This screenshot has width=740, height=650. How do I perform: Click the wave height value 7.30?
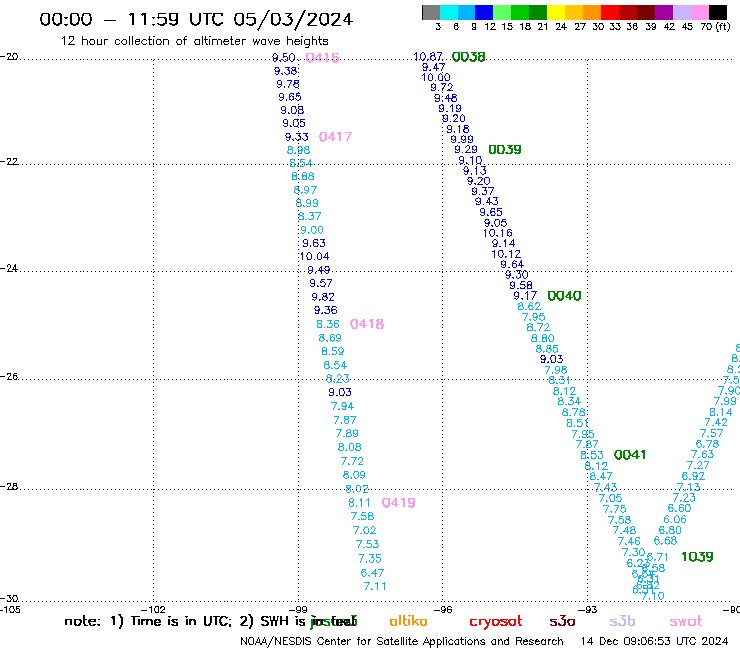coord(634,552)
